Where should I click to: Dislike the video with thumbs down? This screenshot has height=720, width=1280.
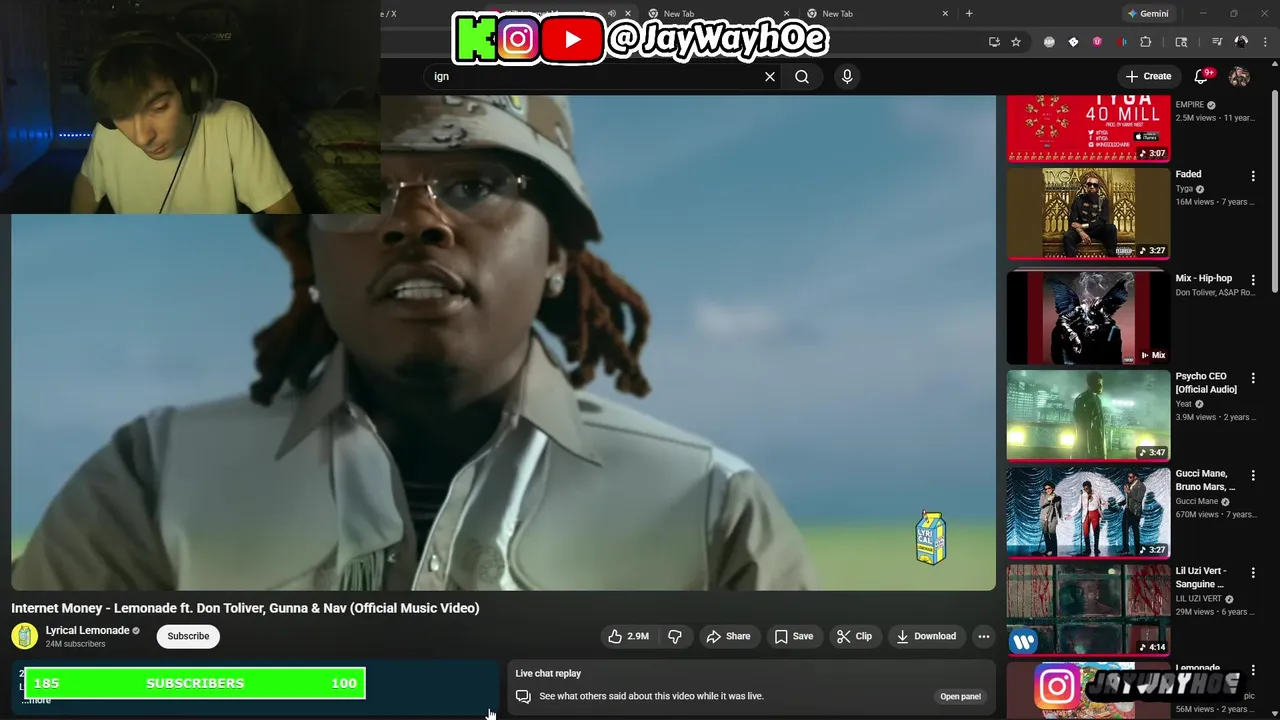click(675, 636)
